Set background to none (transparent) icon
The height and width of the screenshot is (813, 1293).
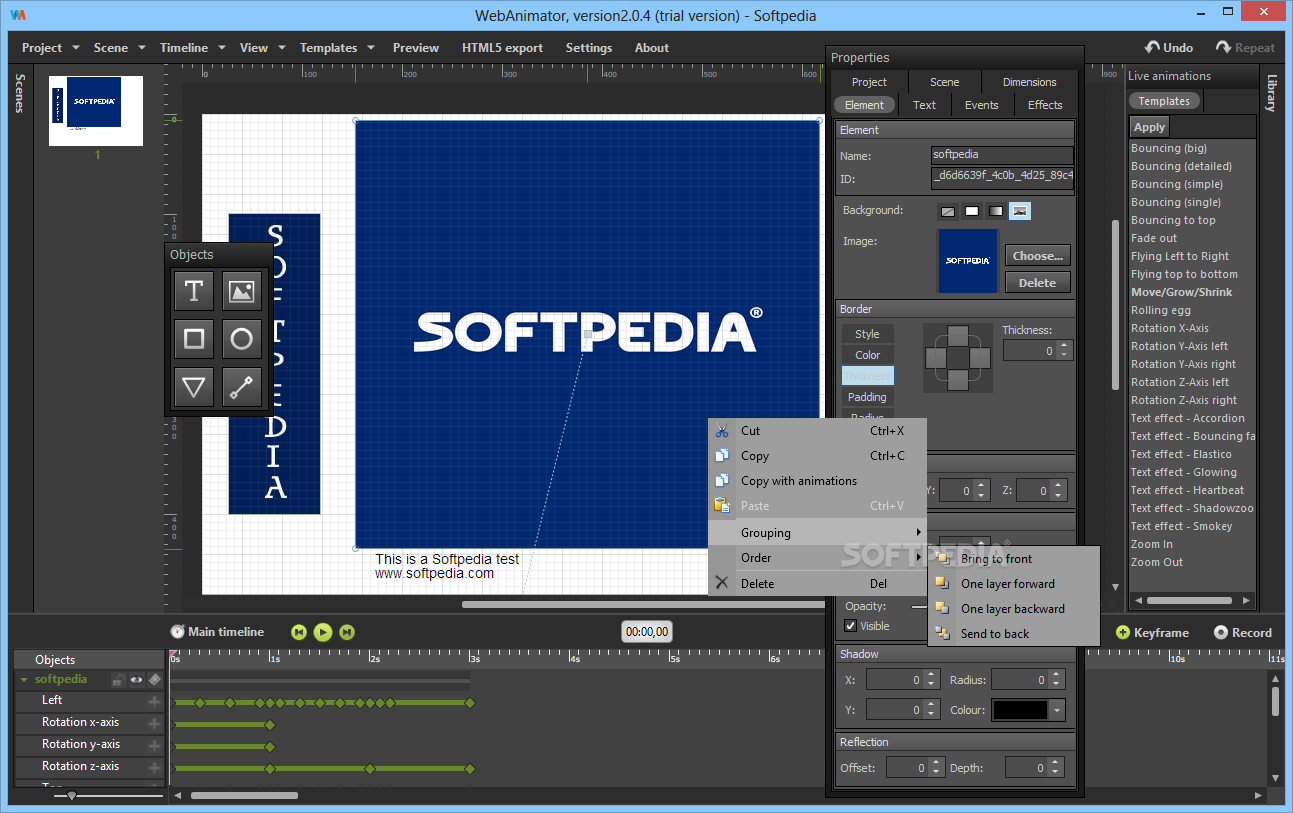pyautogui.click(x=947, y=211)
